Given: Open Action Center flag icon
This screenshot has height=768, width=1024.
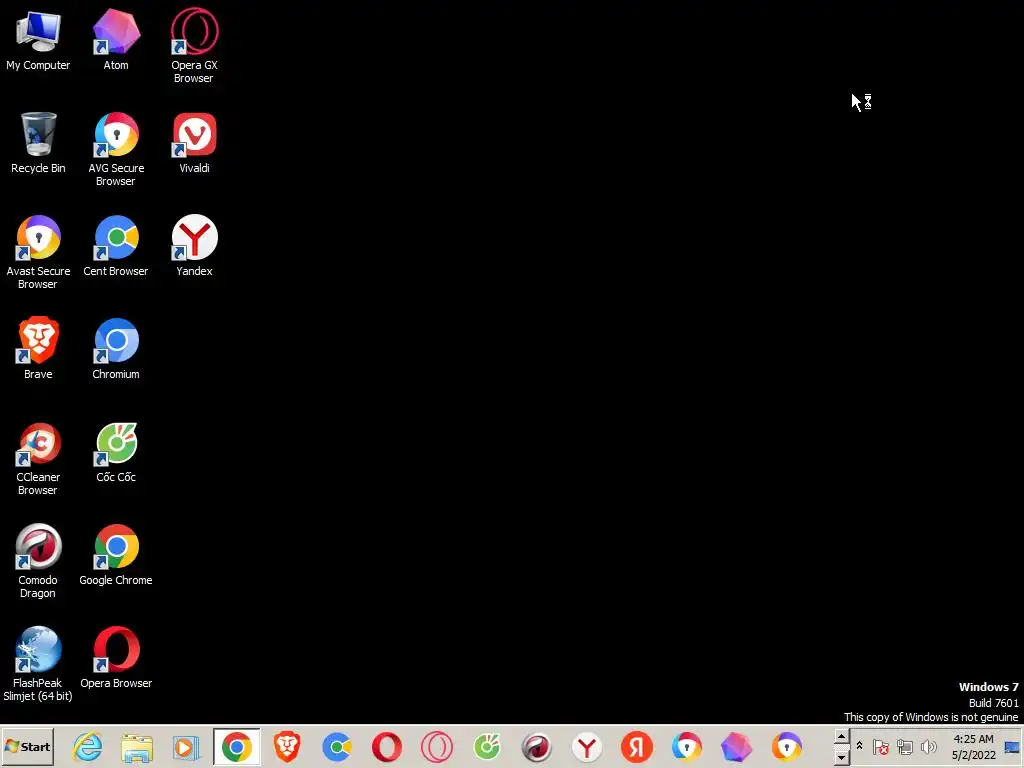Looking at the screenshot, I should 880,746.
